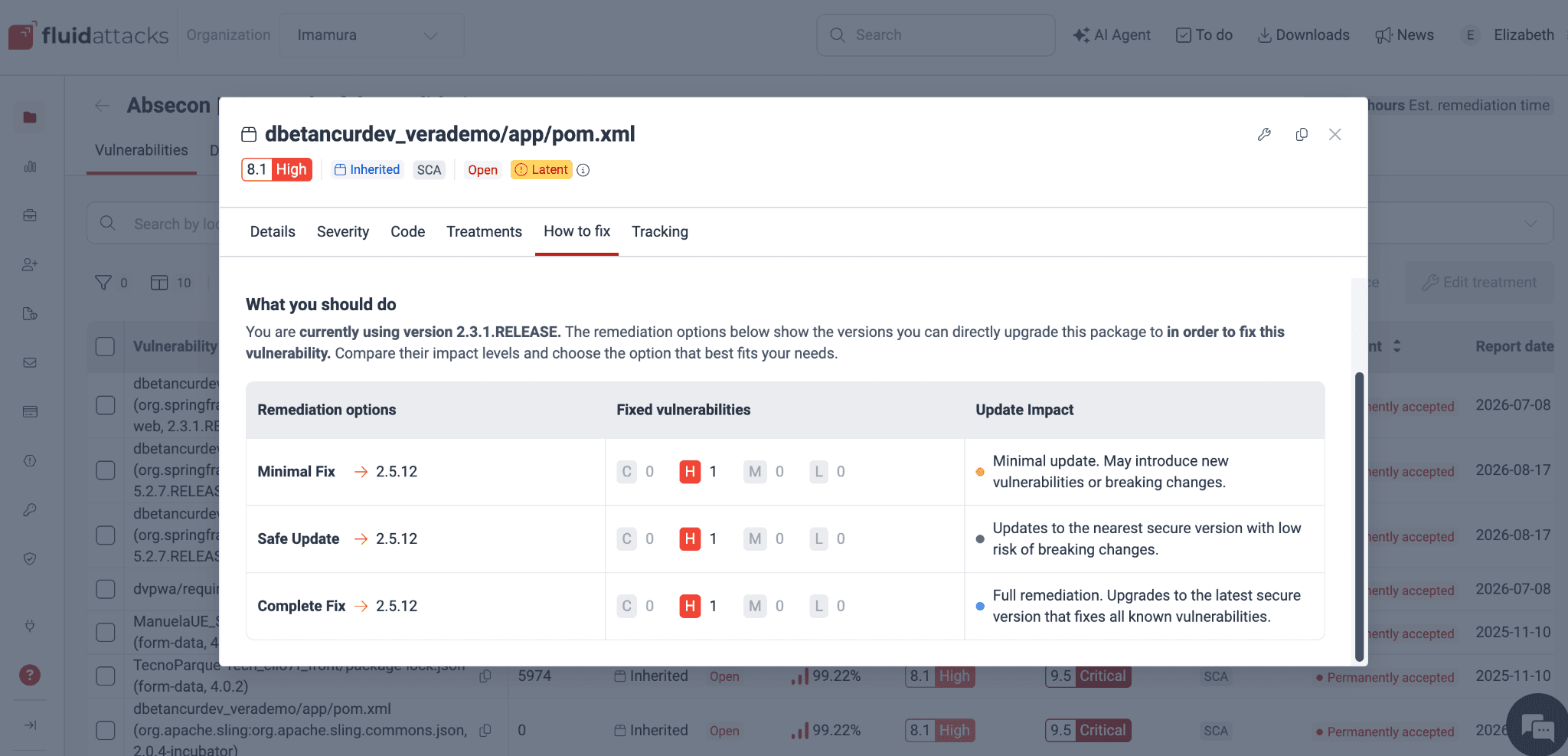Click the top Search input field
The height and width of the screenshot is (756, 1568).
click(936, 35)
